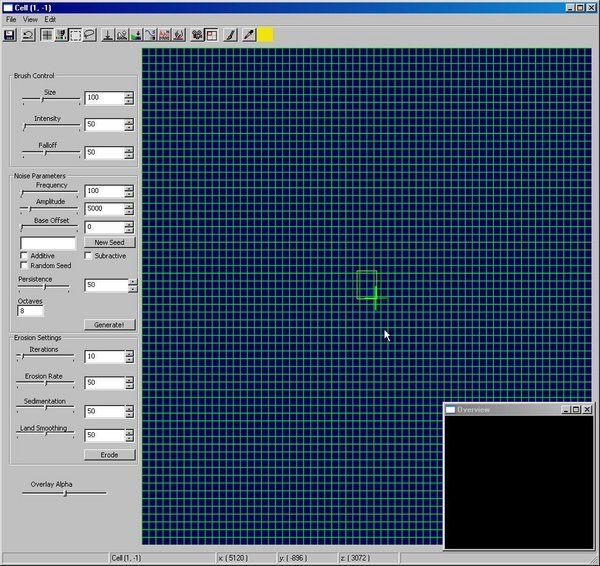Click the Land Smoothing spinner arrows

click(129, 435)
